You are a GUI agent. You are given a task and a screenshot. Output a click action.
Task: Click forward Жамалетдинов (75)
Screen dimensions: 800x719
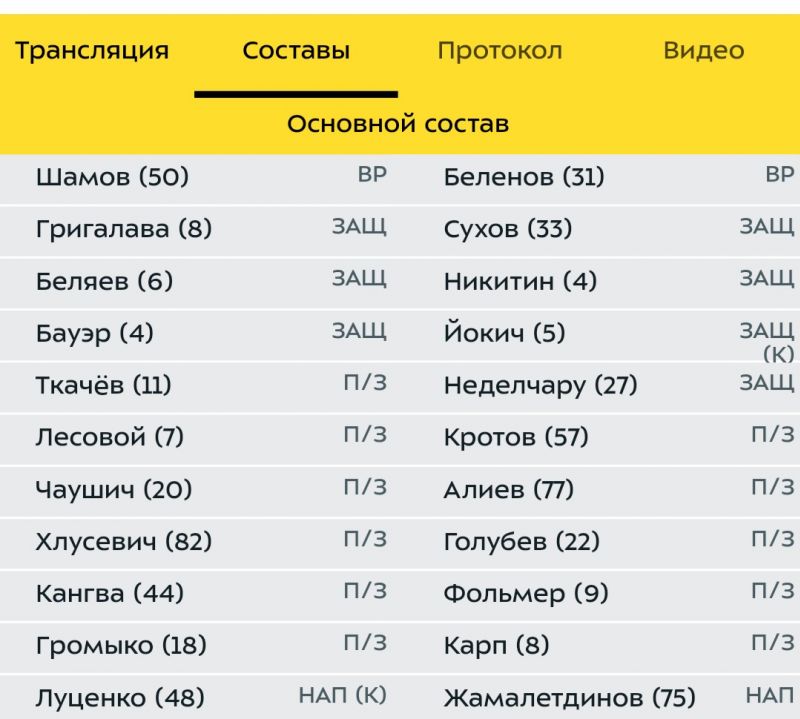pyautogui.click(x=569, y=698)
